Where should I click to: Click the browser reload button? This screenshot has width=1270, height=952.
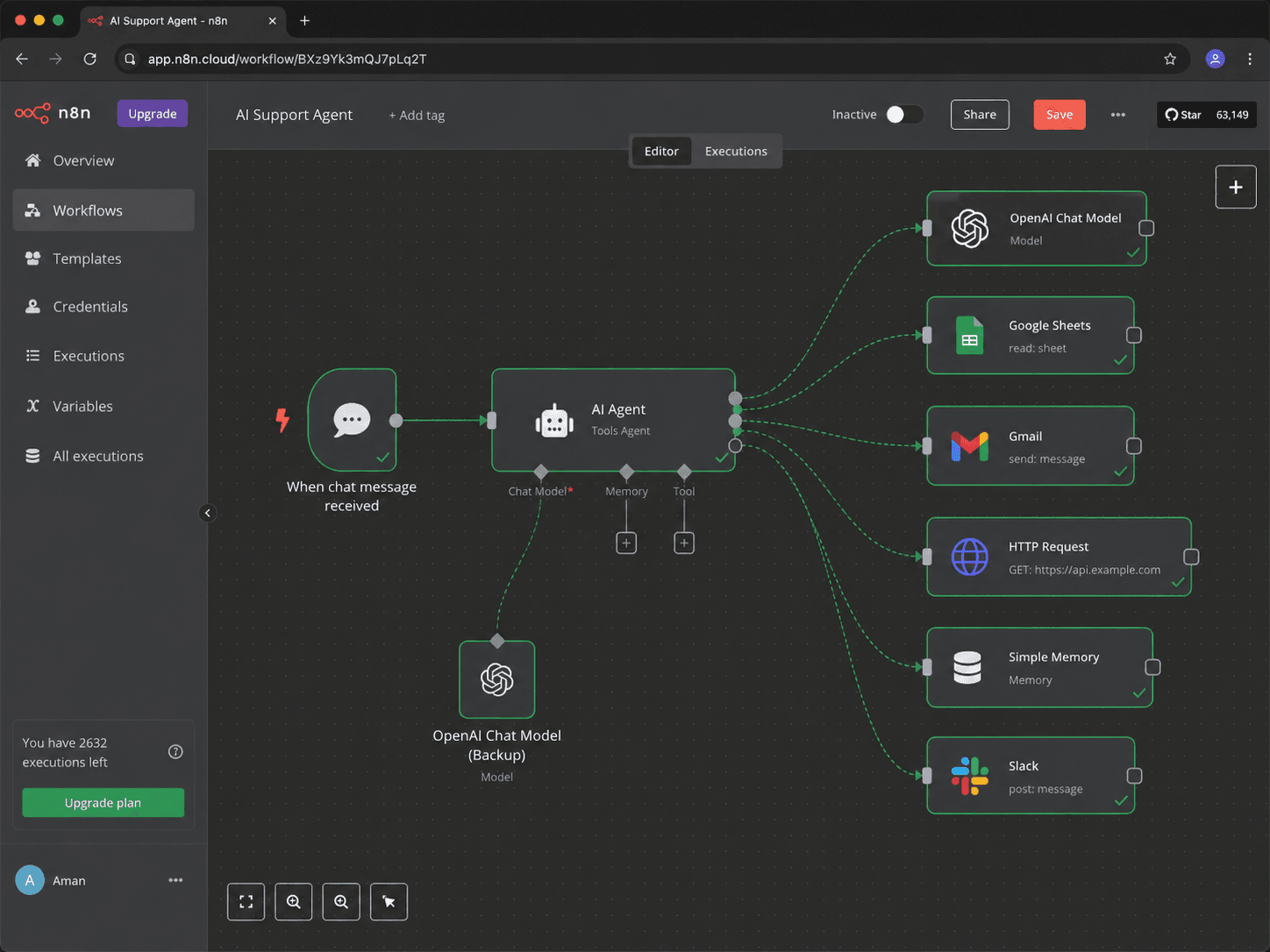click(89, 59)
